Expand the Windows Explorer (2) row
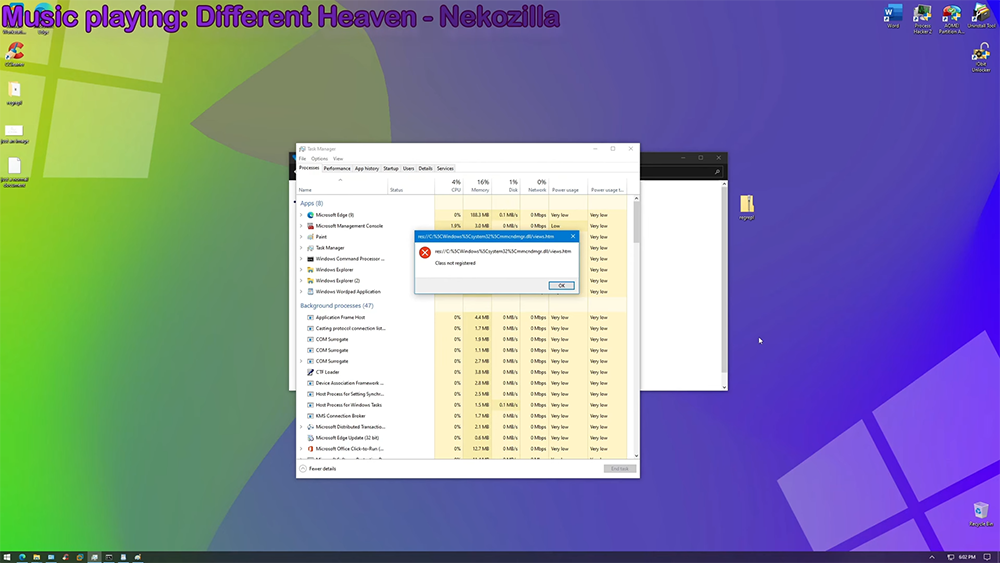This screenshot has width=1000, height=563. click(x=301, y=281)
